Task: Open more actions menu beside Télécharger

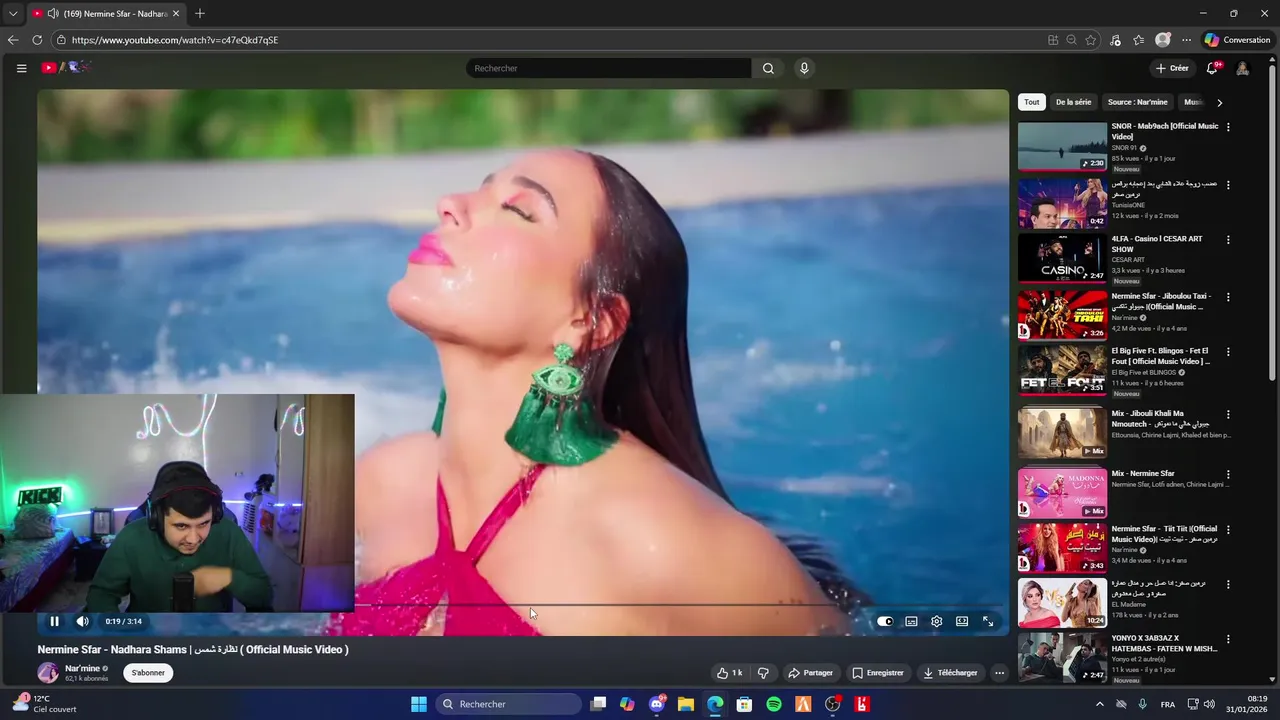Action: pos(999,673)
